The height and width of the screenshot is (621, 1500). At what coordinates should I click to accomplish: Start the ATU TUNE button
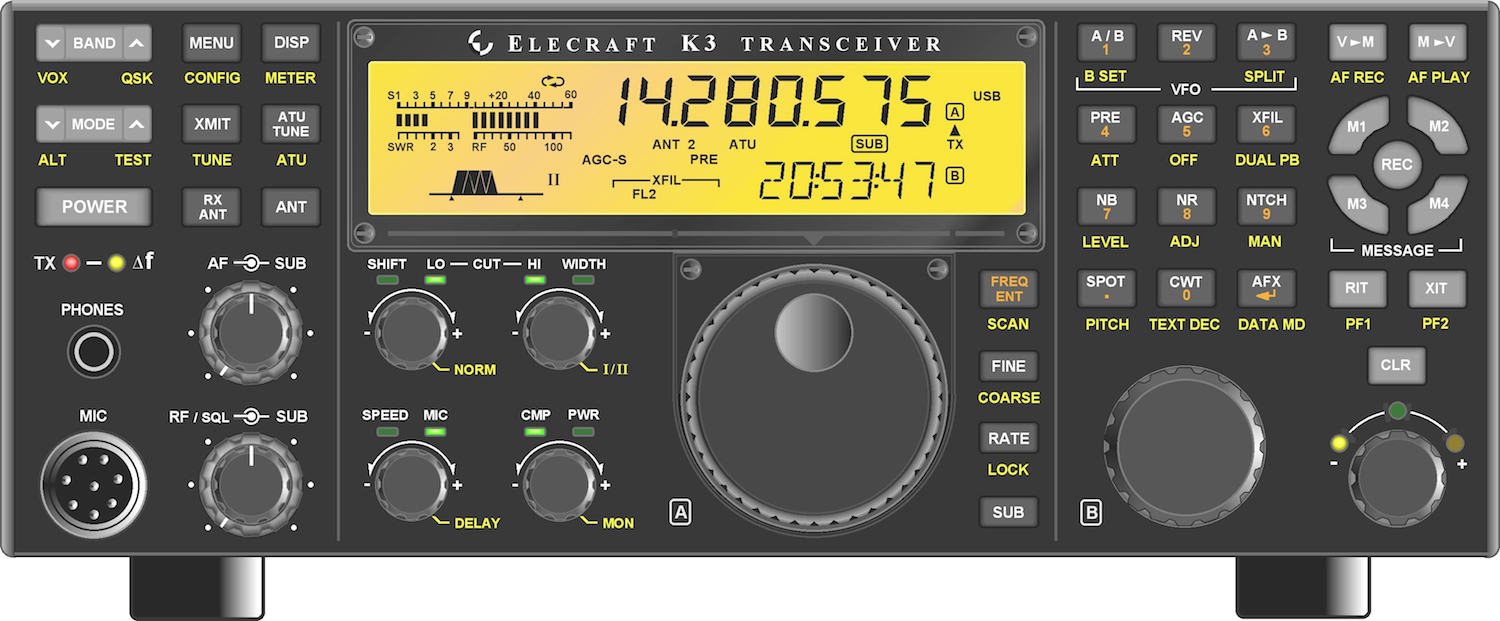(x=291, y=125)
